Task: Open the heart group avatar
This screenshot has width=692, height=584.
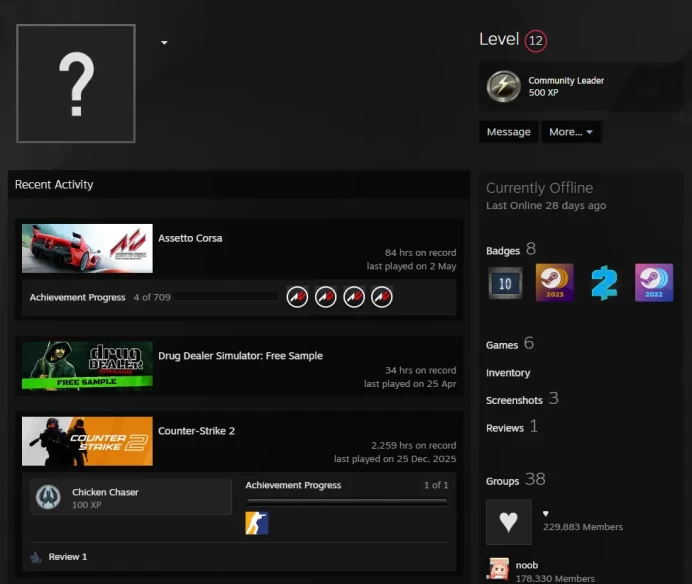Action: (x=509, y=522)
